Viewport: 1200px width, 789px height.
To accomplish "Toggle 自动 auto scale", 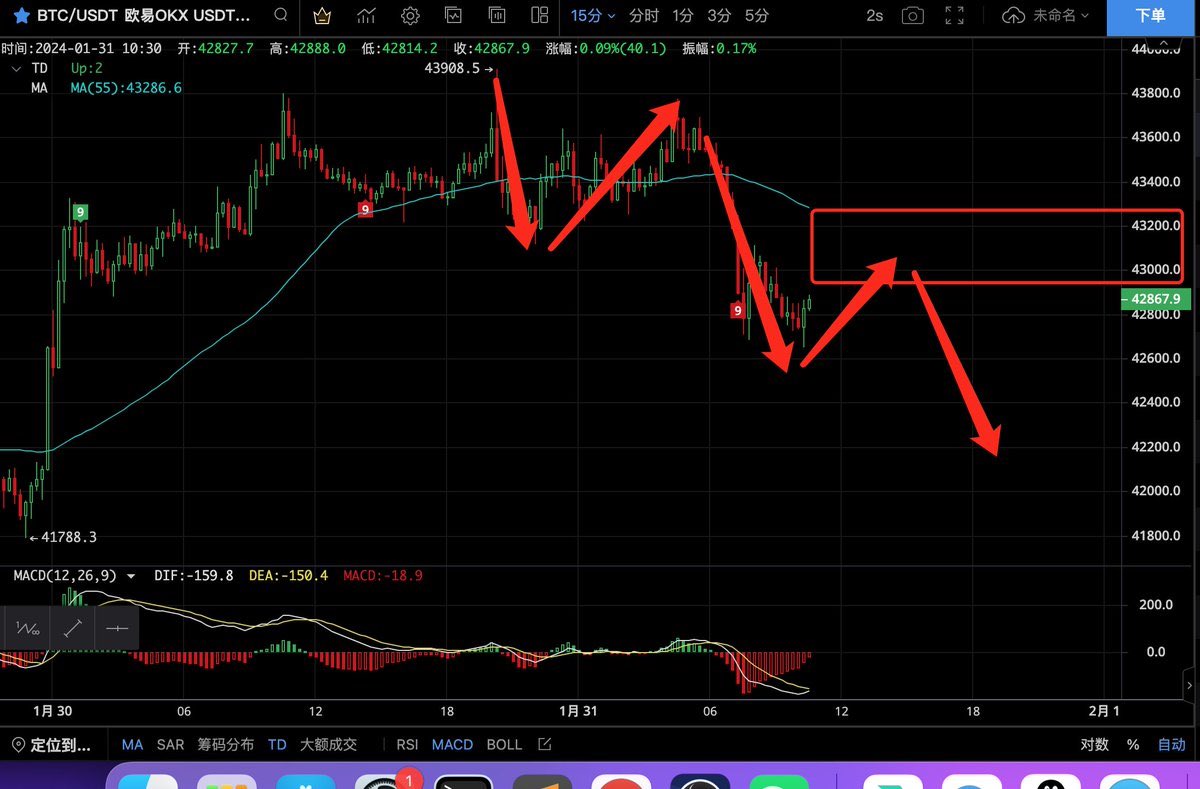I will coord(1171,745).
